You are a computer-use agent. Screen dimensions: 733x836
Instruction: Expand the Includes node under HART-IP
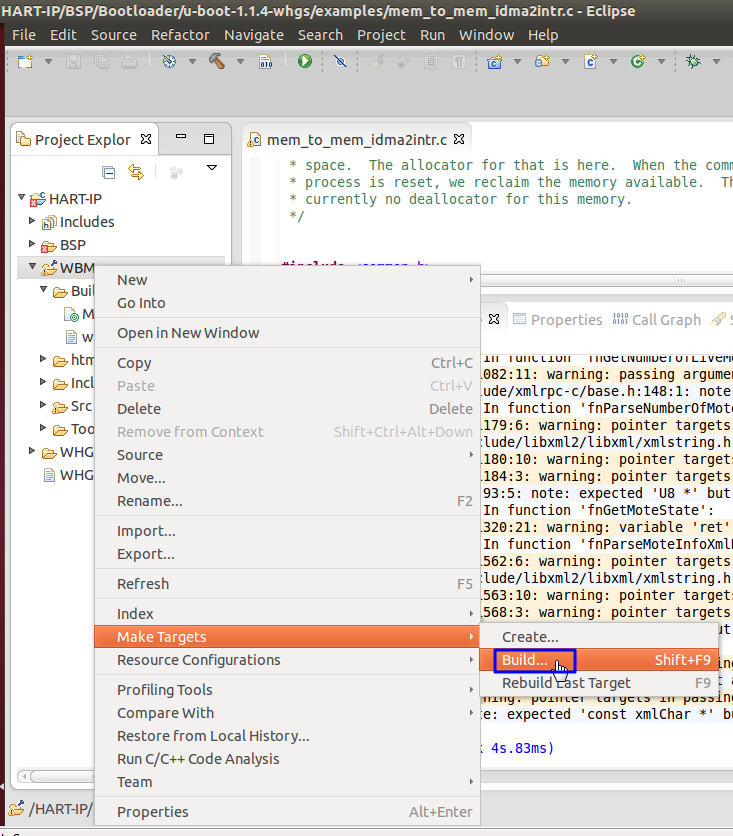click(32, 221)
